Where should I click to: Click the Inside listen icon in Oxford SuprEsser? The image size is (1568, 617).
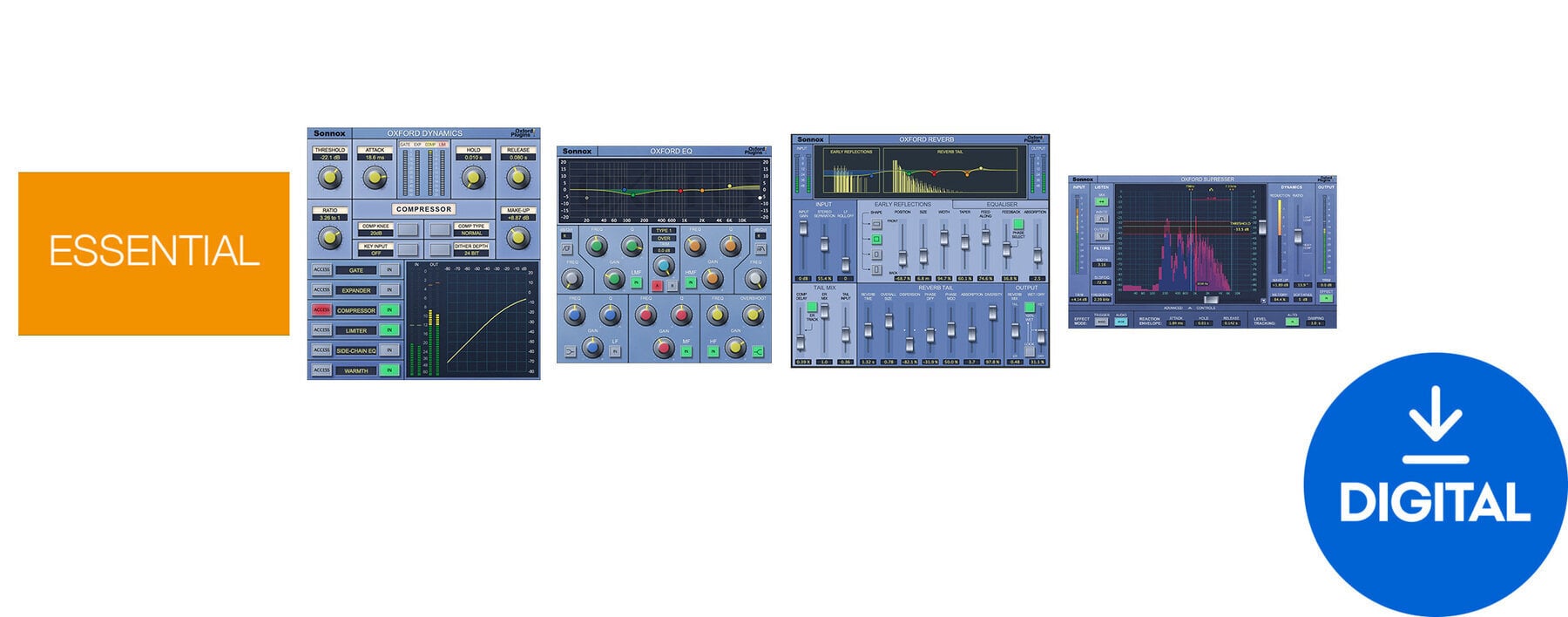click(x=1101, y=219)
